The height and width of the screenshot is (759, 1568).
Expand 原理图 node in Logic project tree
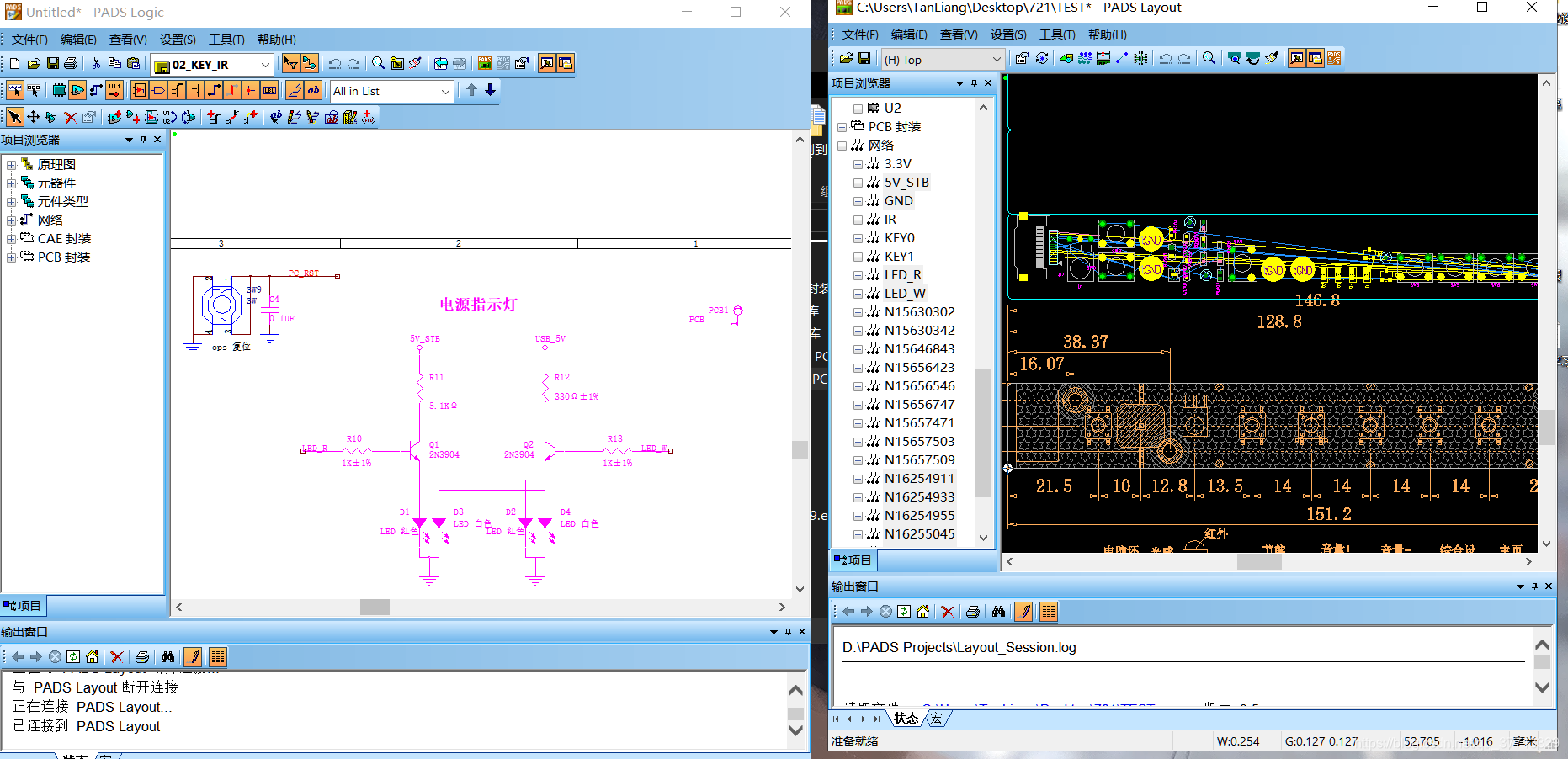tap(11, 165)
